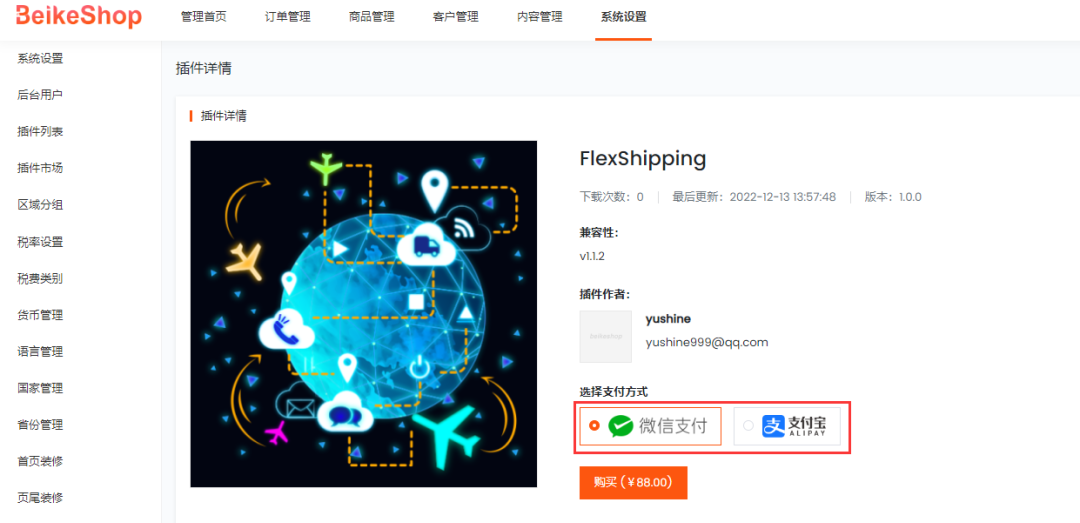1080x523 pixels.
Task: Open the 订单管理 top menu
Action: pos(288,18)
